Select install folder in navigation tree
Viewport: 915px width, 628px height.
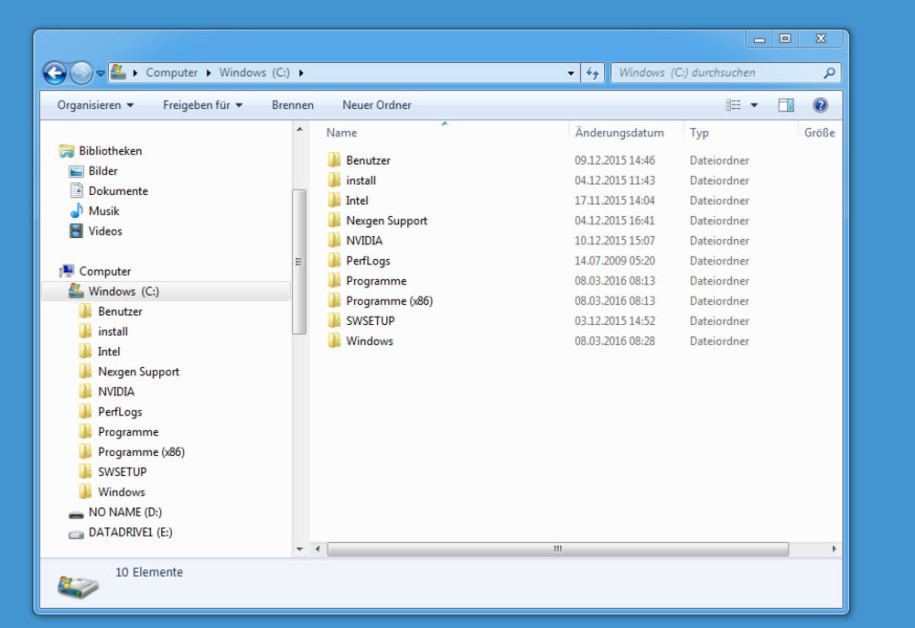tap(103, 332)
